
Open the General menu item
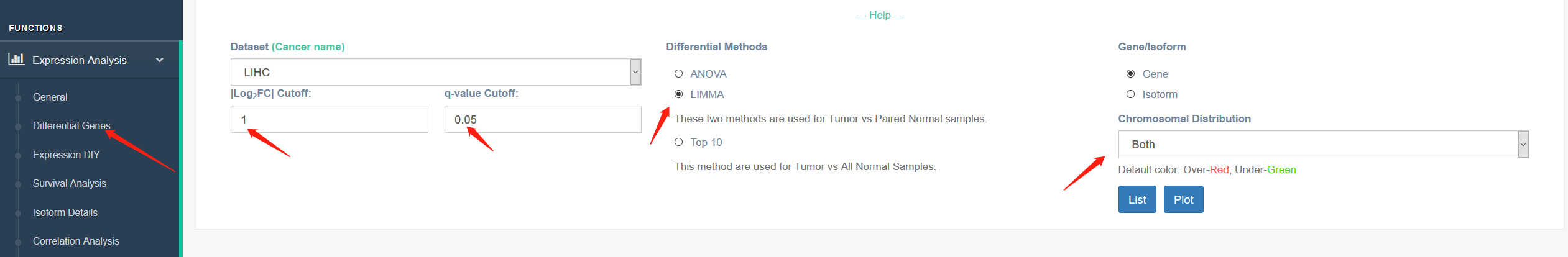[50, 97]
